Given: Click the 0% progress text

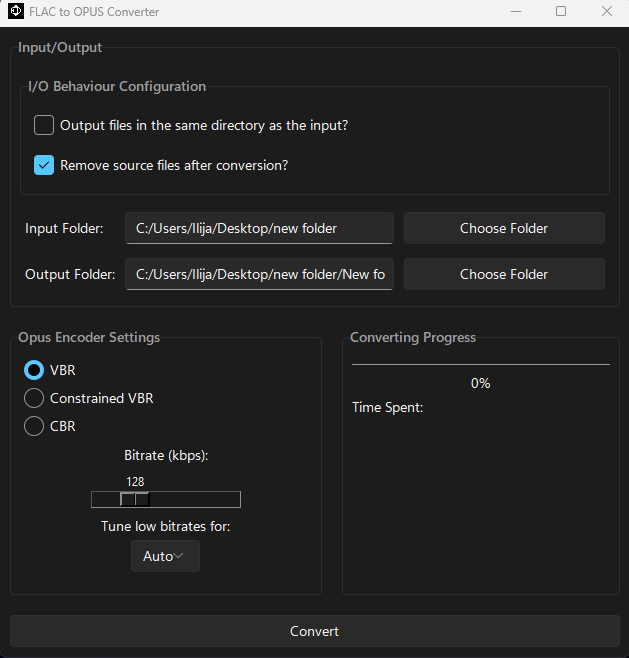Looking at the screenshot, I should click(x=480, y=383).
